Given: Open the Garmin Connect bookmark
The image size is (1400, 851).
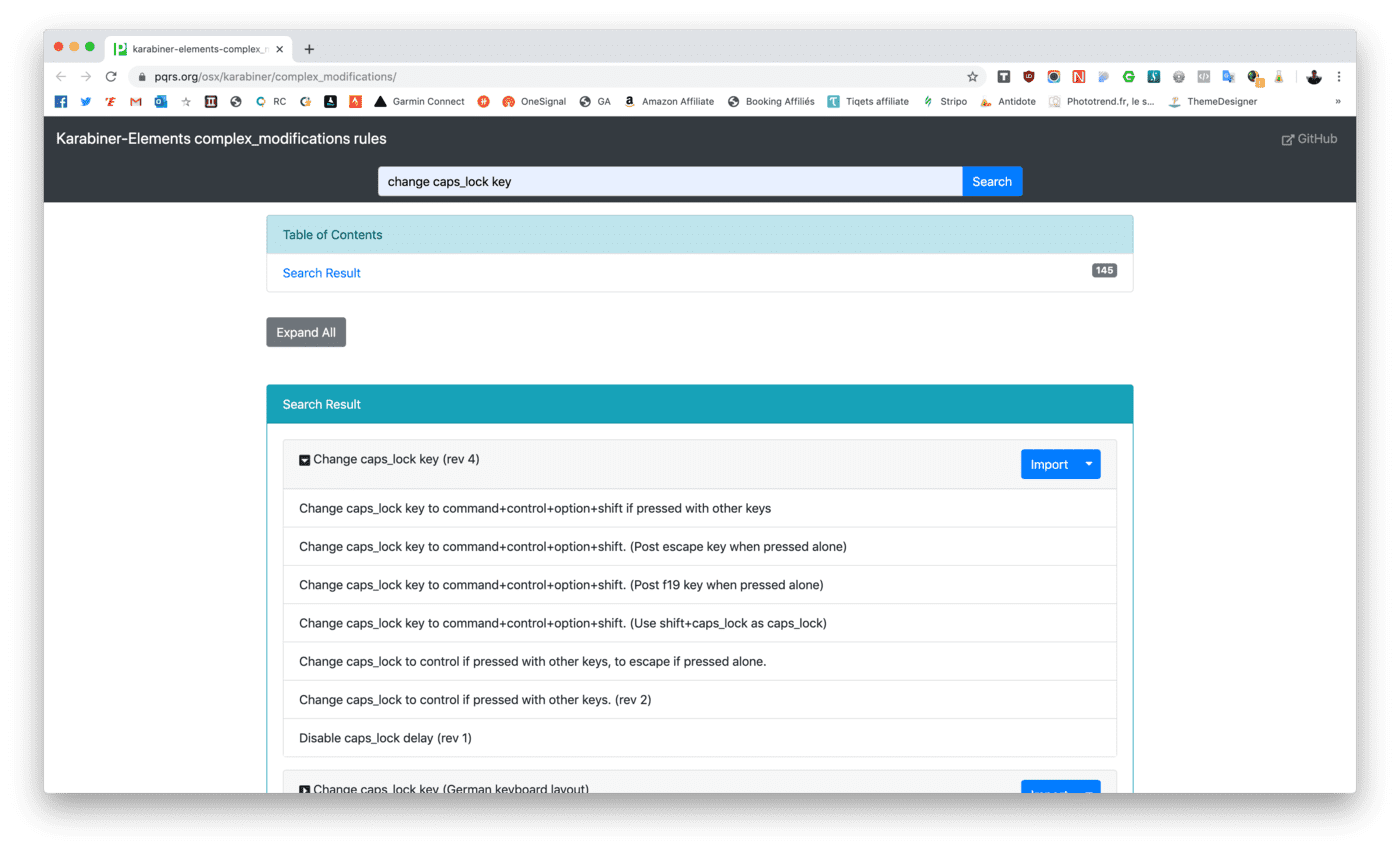Looking at the screenshot, I should [419, 102].
